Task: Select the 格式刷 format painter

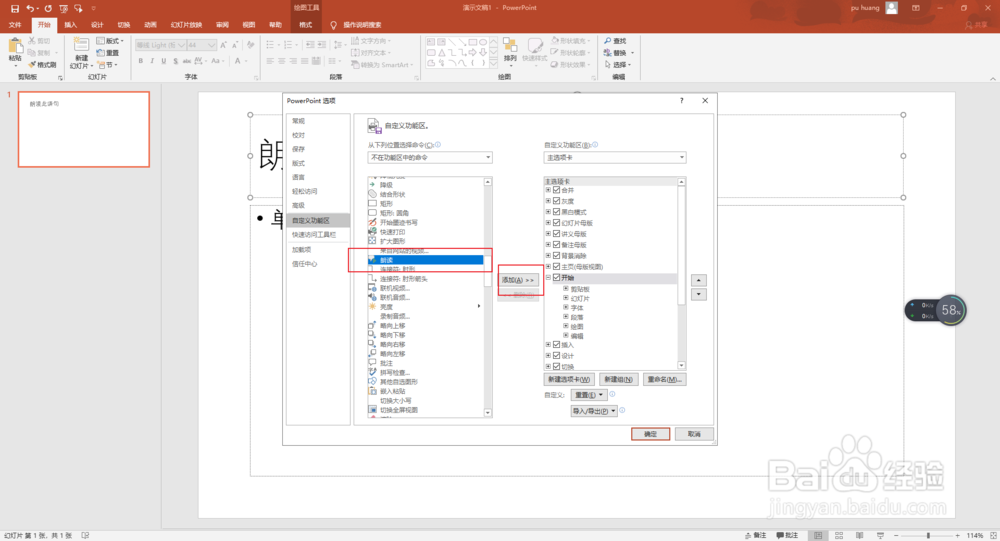Action: click(43, 64)
